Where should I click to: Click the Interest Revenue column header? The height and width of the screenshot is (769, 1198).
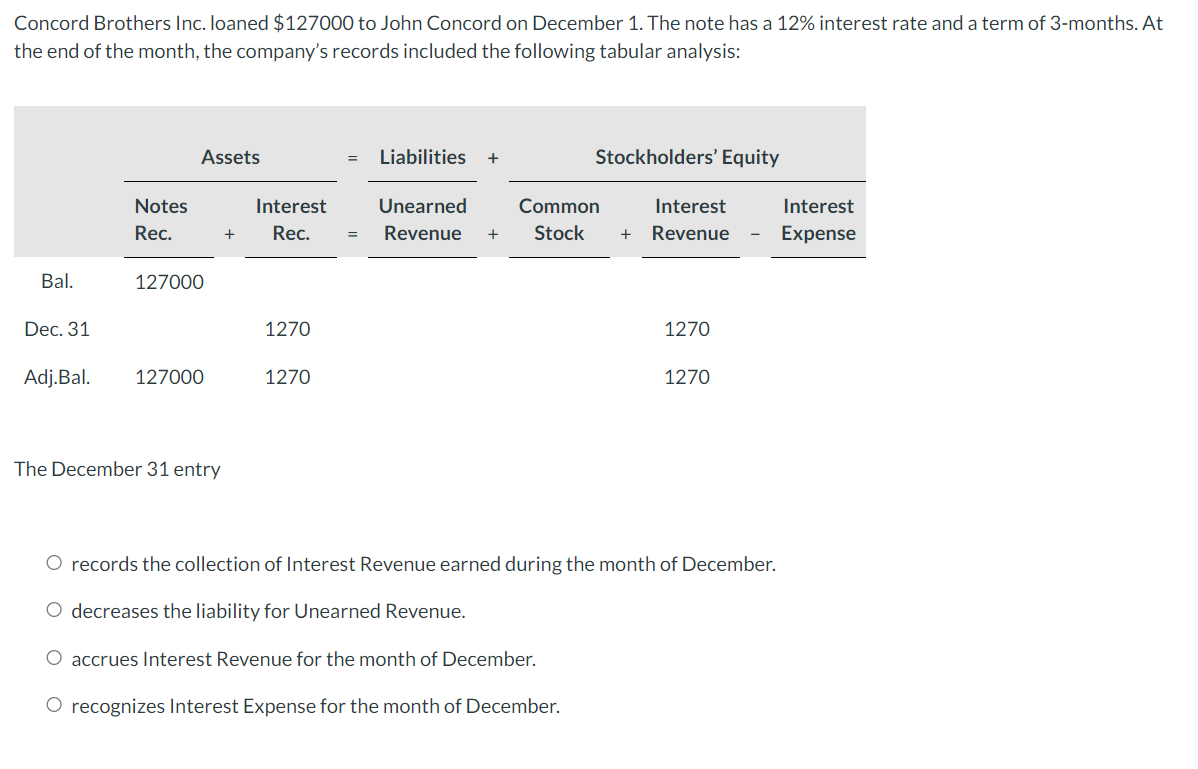point(690,219)
